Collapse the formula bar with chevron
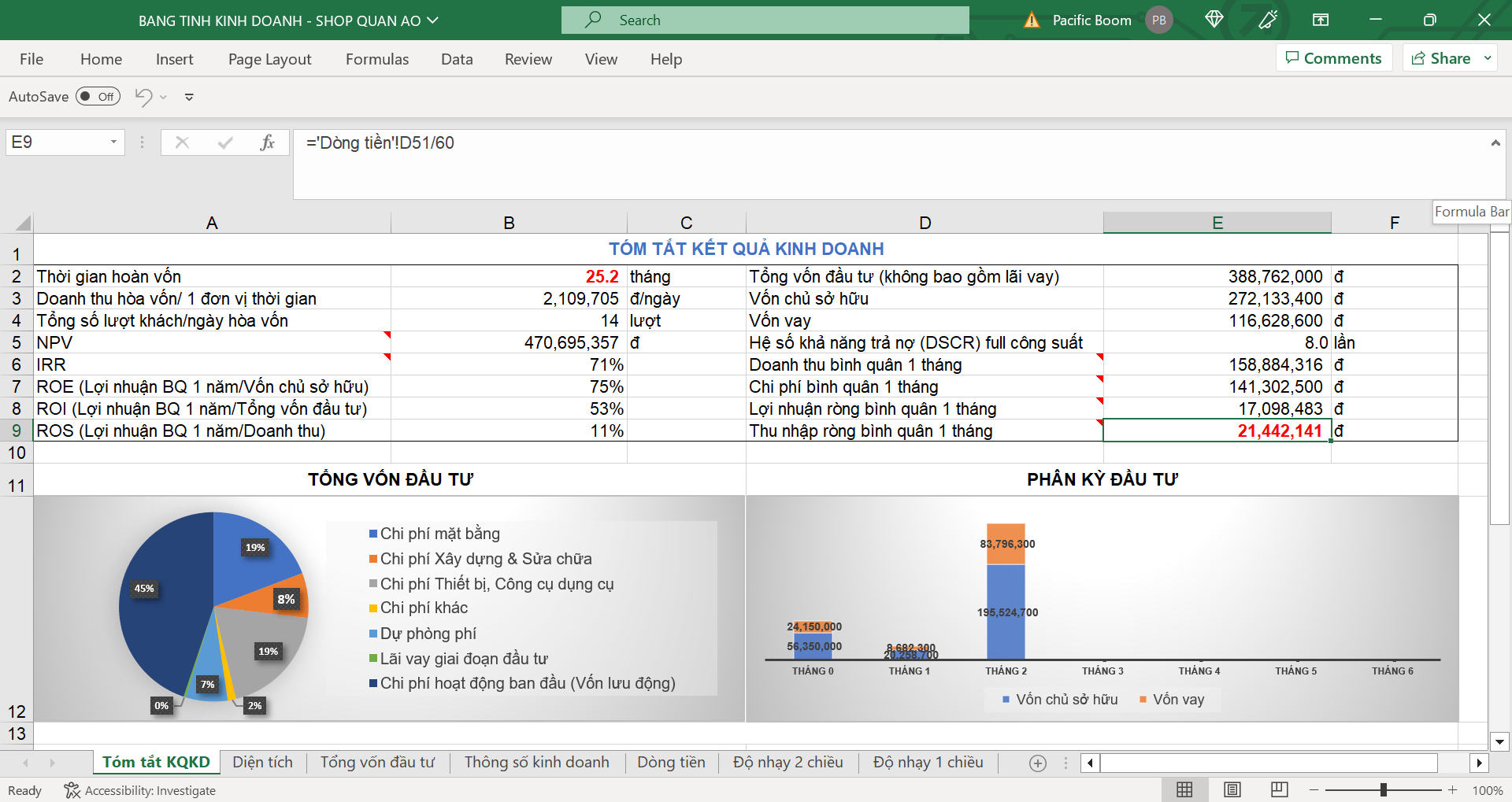The image size is (1512, 802). [1495, 143]
